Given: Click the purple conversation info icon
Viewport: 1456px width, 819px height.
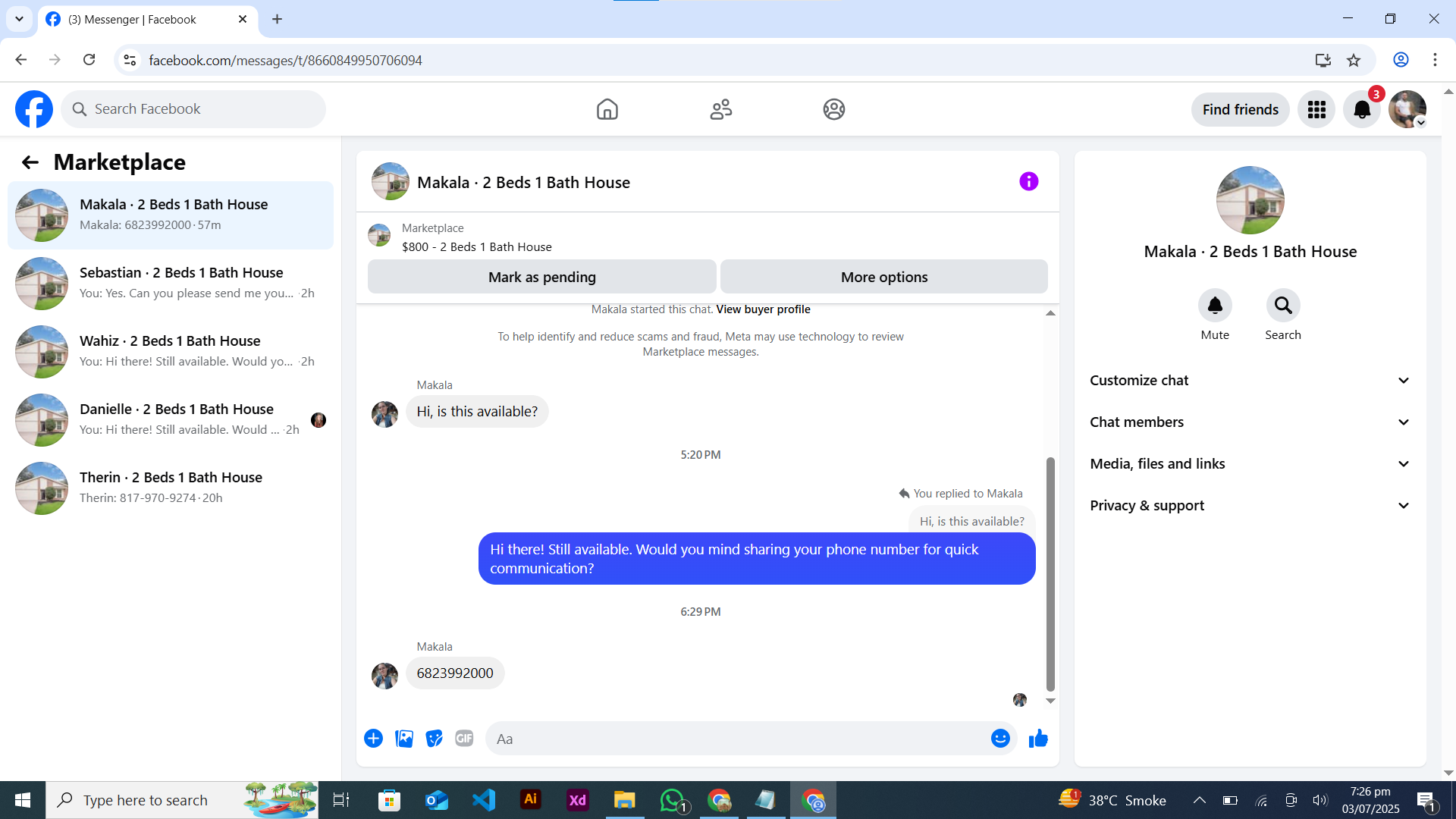Looking at the screenshot, I should point(1028,181).
